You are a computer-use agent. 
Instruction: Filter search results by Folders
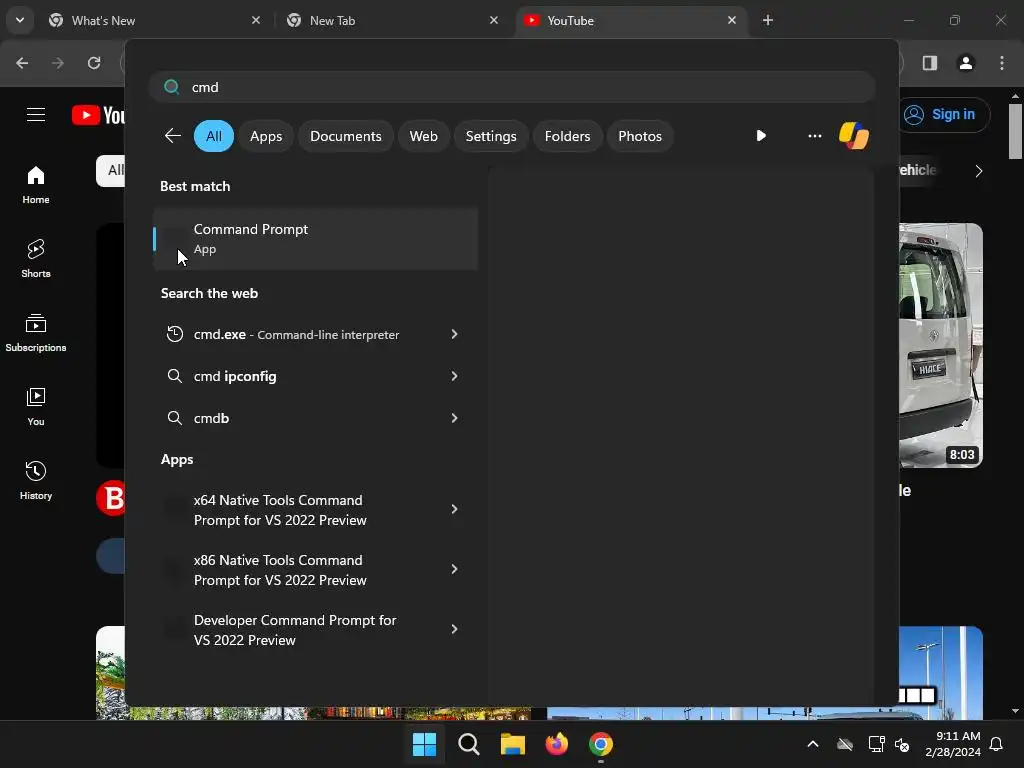[567, 136]
